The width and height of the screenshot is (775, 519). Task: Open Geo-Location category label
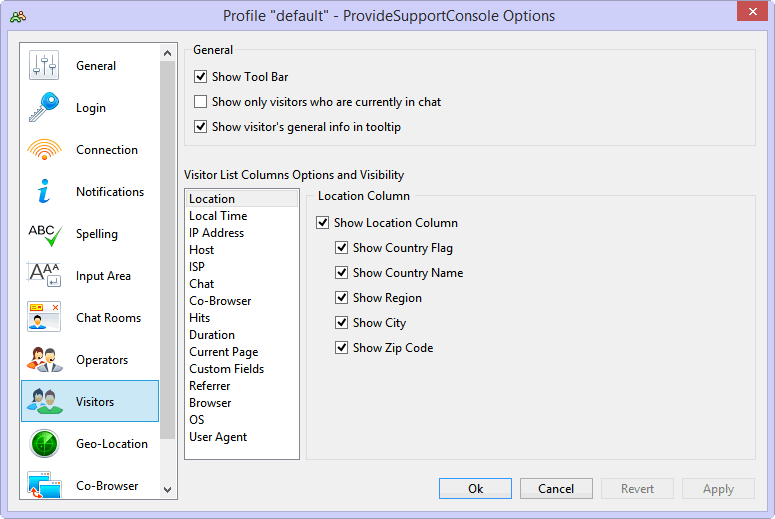pyautogui.click(x=112, y=444)
